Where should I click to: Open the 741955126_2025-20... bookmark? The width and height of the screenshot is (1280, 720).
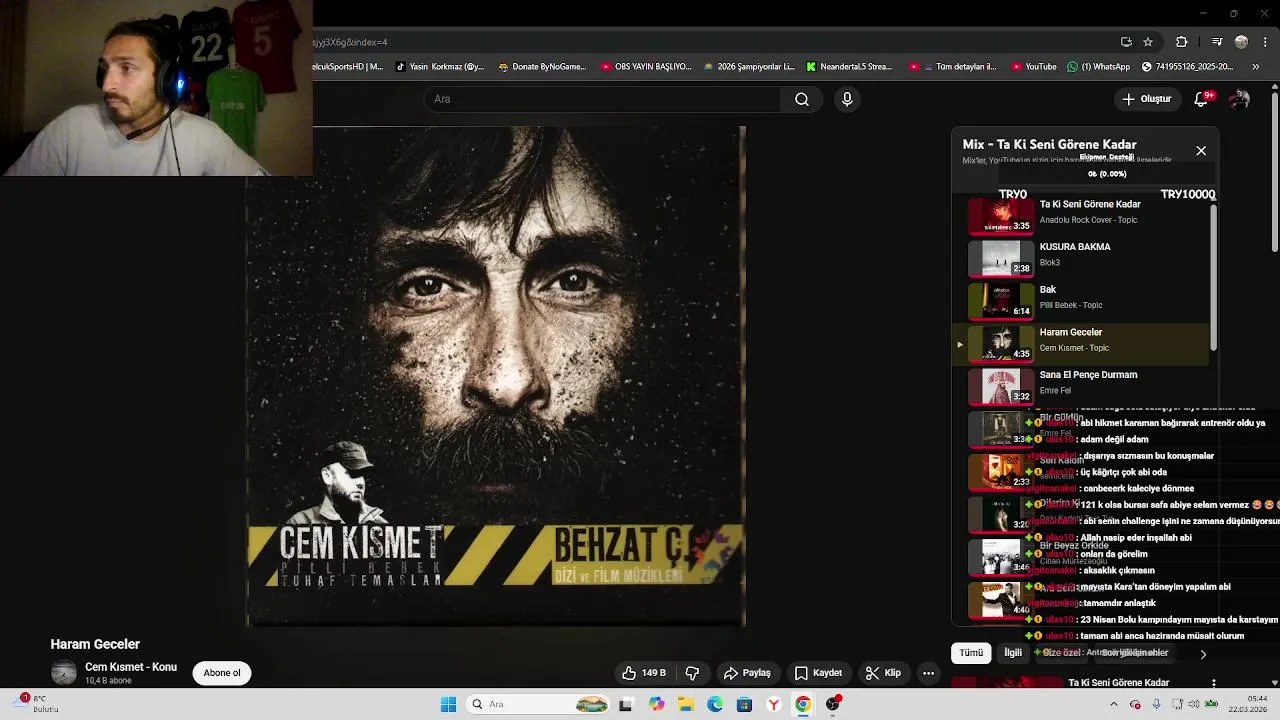1187,67
